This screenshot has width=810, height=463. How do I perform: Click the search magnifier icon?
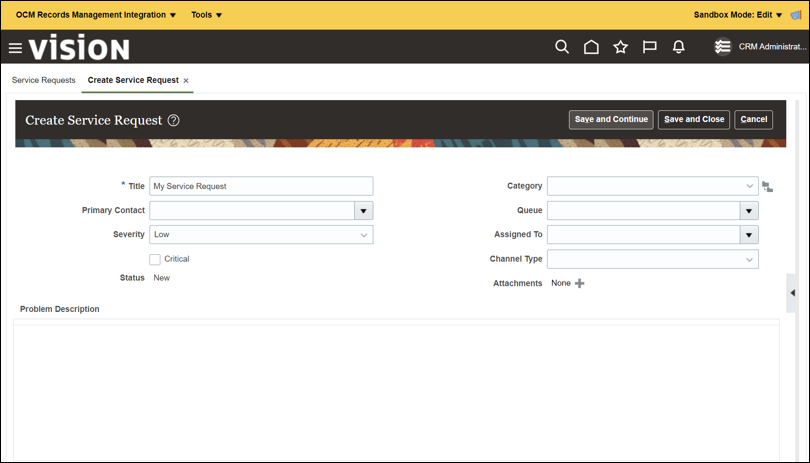[562, 47]
